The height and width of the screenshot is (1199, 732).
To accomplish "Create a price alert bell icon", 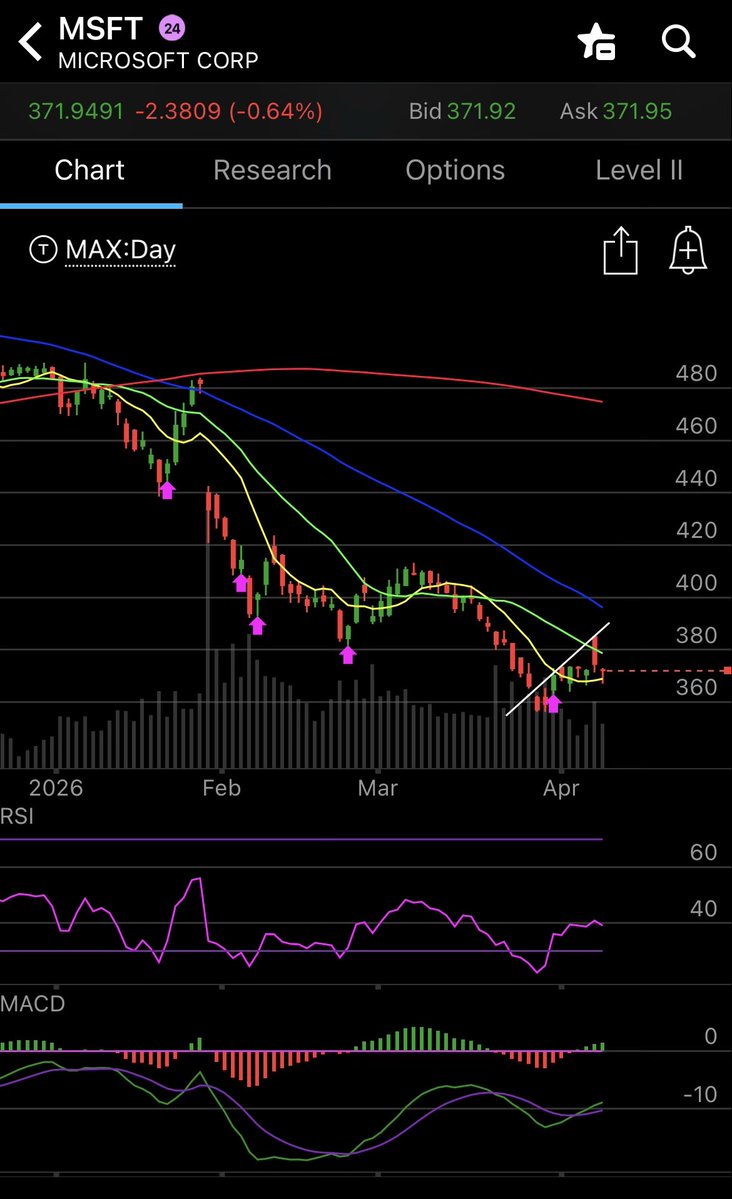I will (x=688, y=250).
